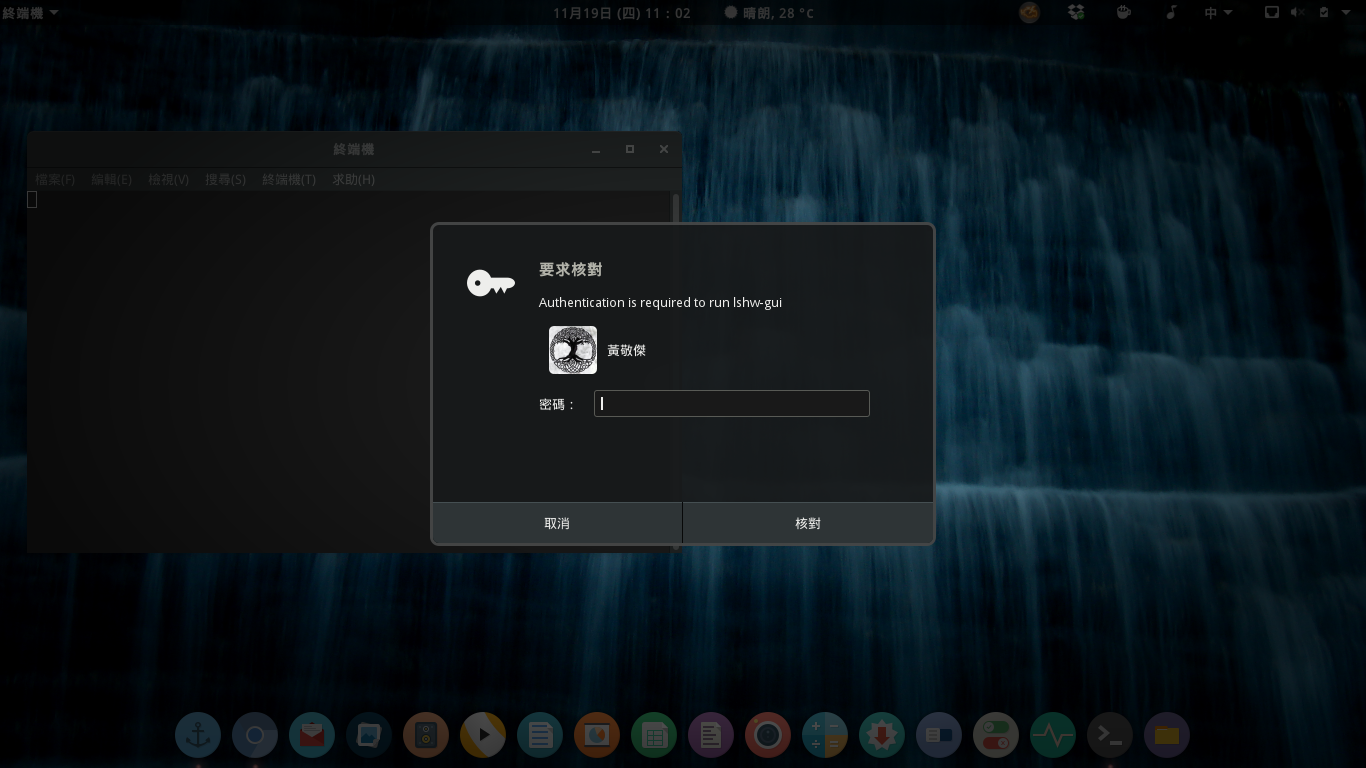Click the Dropbox icon in the system tray
This screenshot has height=768, width=1366.
click(x=1075, y=12)
